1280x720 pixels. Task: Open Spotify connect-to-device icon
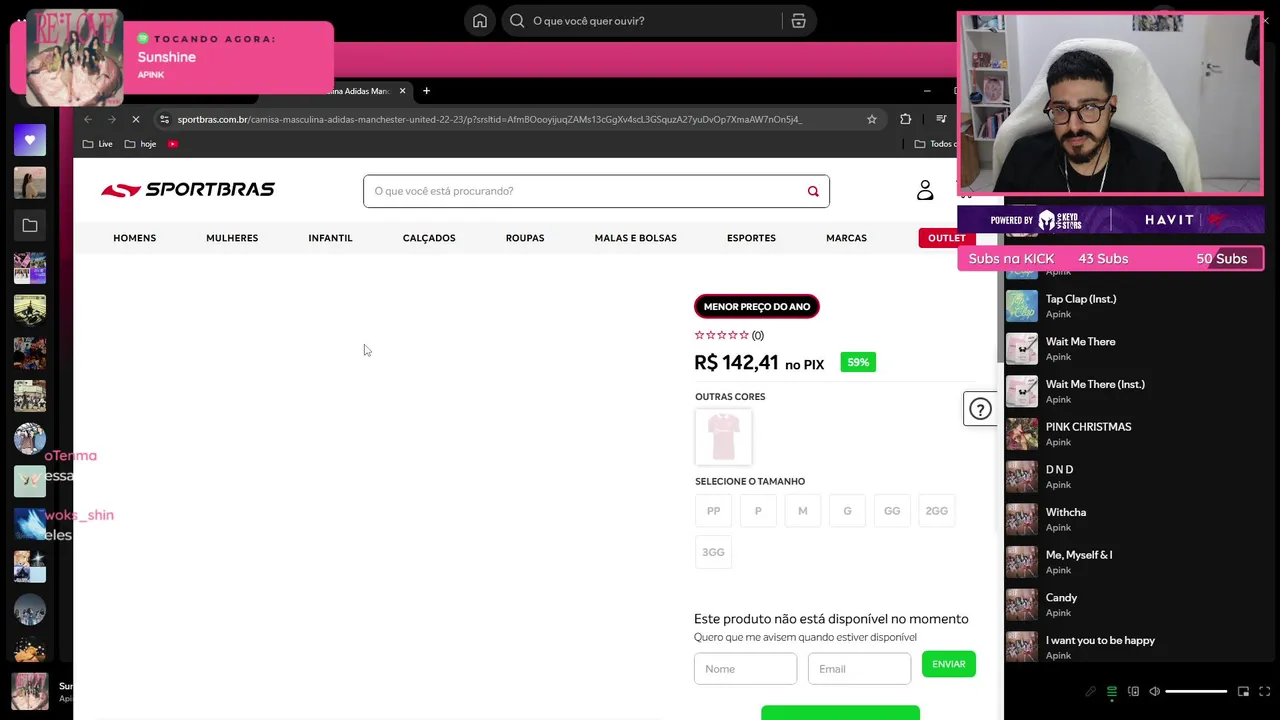click(x=1133, y=691)
